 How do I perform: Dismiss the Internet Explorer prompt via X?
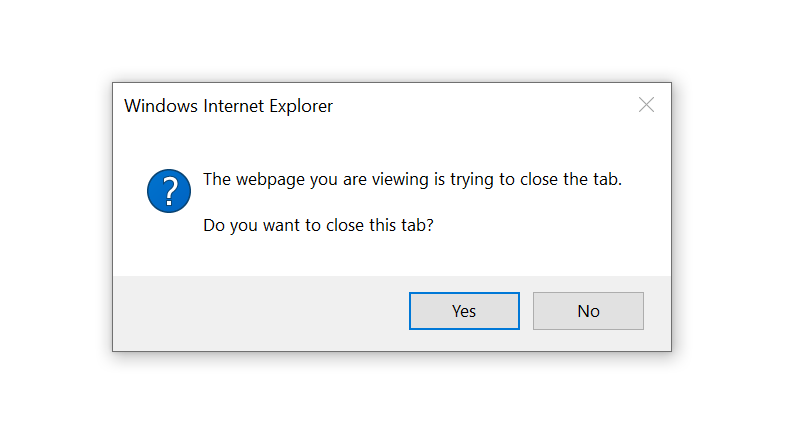point(646,105)
